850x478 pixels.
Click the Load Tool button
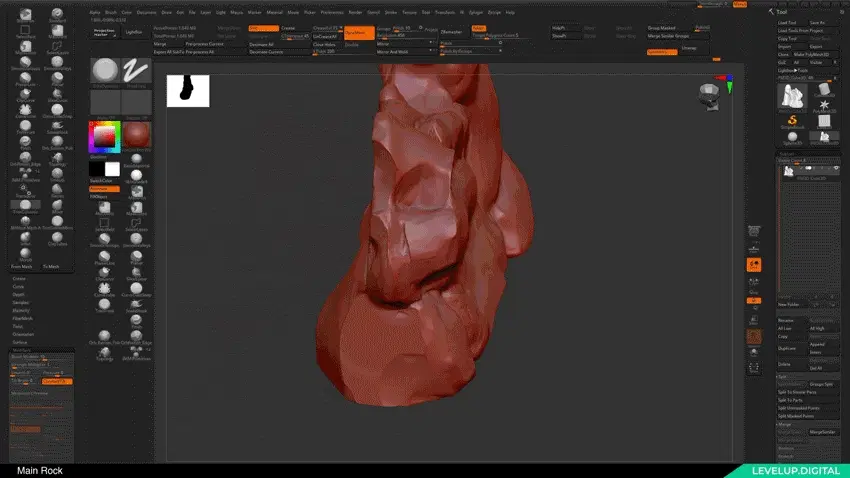792,23
